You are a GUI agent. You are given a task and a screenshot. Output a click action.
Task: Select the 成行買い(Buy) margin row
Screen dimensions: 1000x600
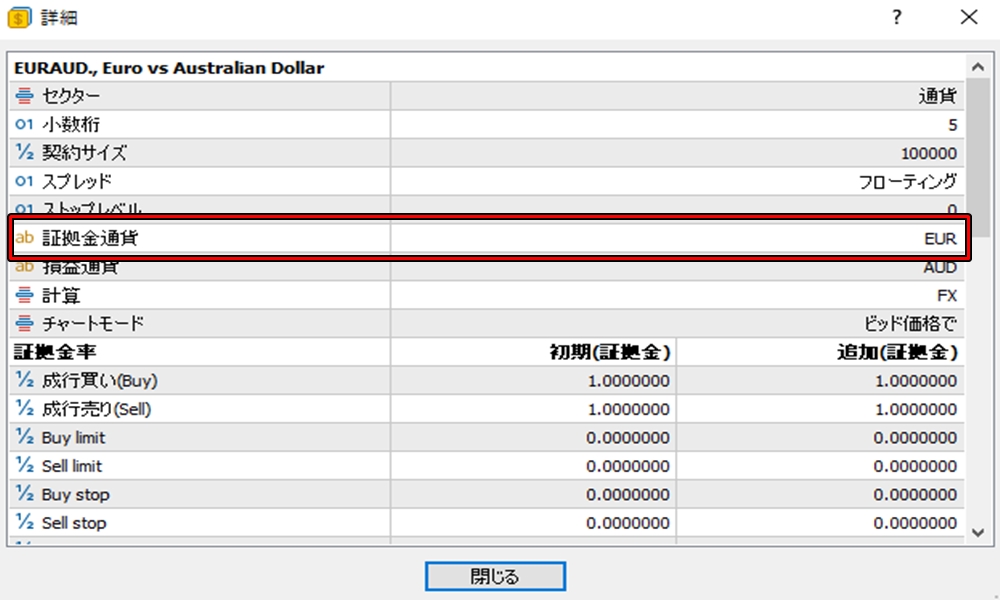click(x=200, y=381)
